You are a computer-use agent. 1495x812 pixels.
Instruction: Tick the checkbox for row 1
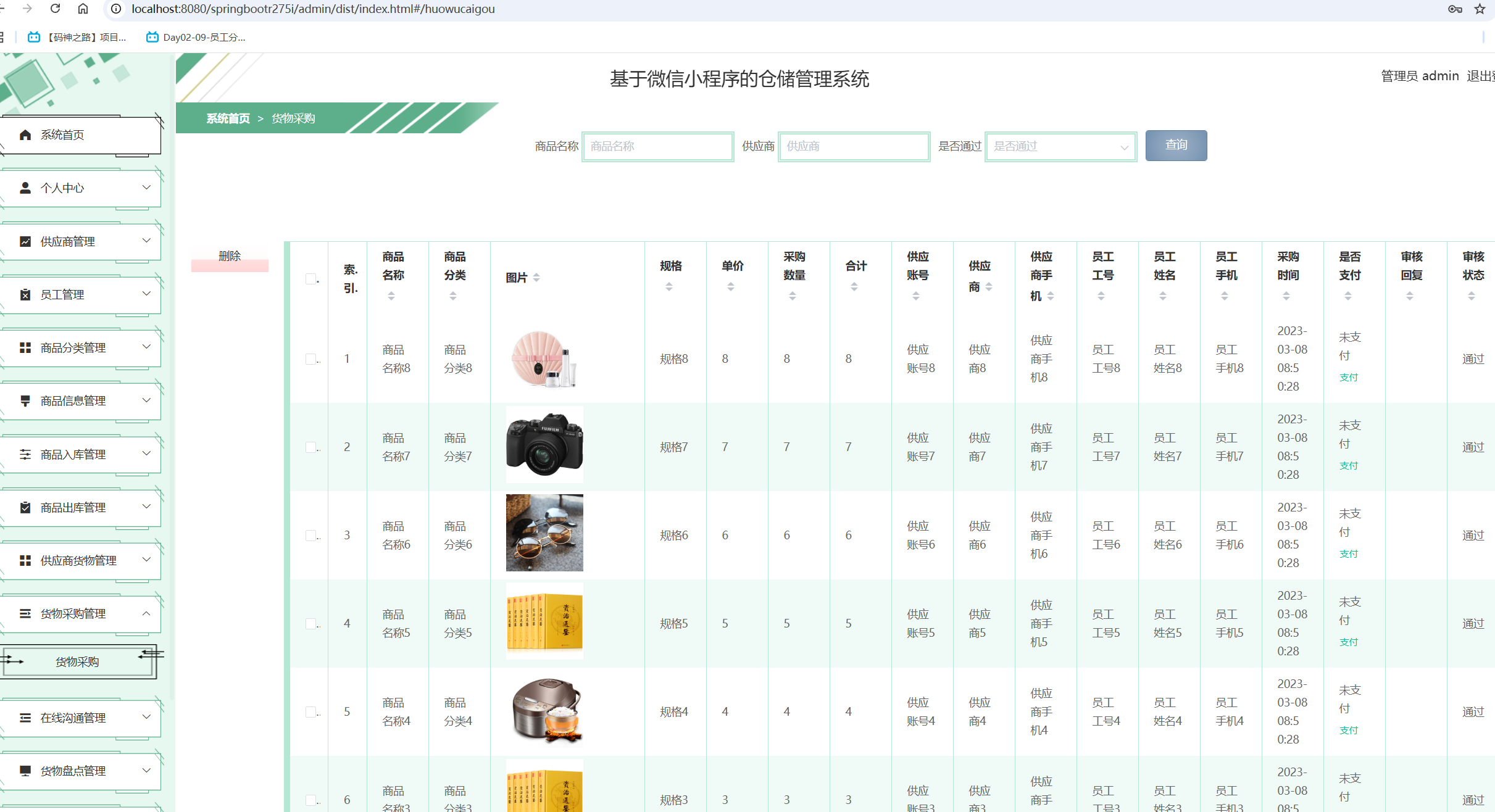[x=311, y=358]
